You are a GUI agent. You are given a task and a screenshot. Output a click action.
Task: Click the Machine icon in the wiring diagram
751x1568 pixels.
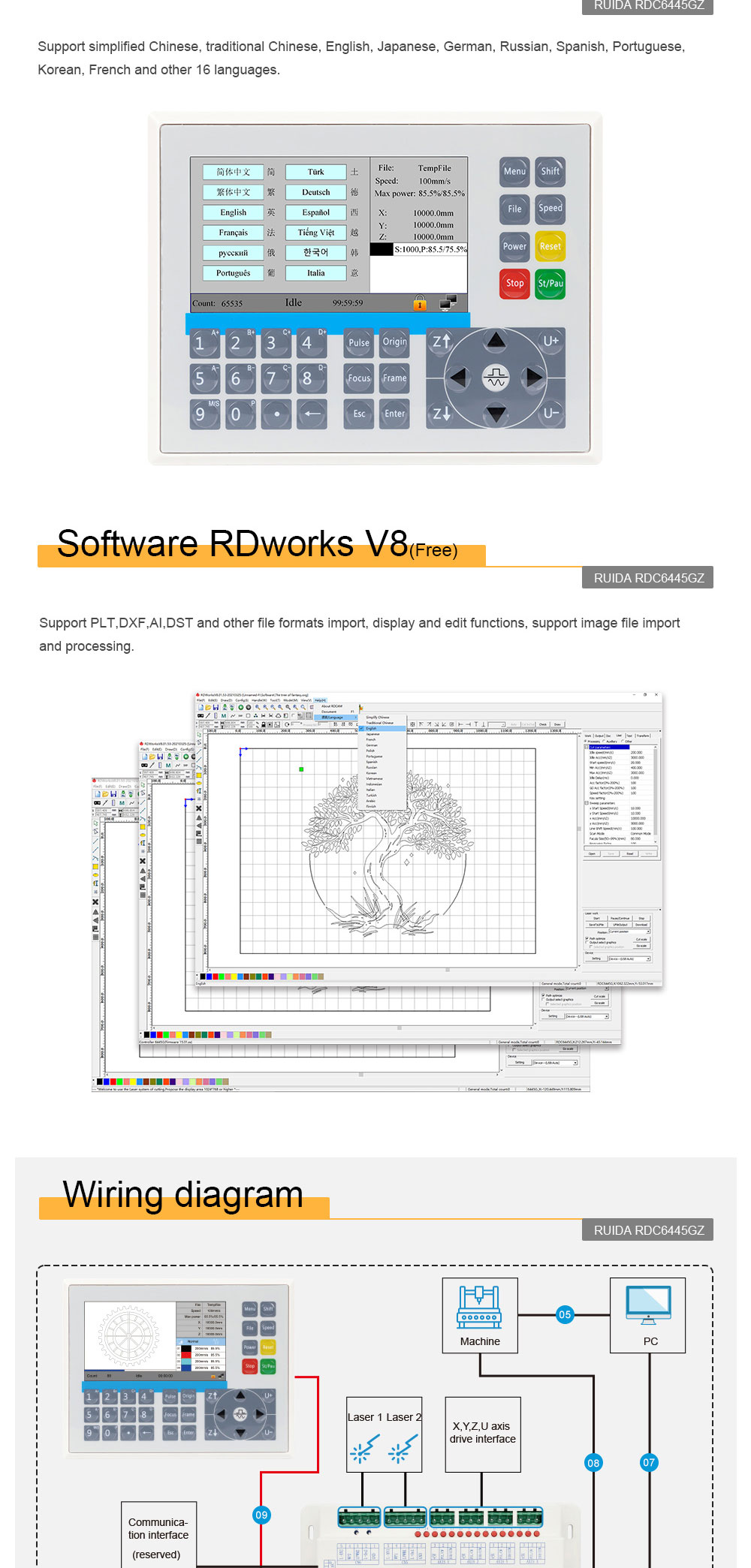click(479, 1306)
